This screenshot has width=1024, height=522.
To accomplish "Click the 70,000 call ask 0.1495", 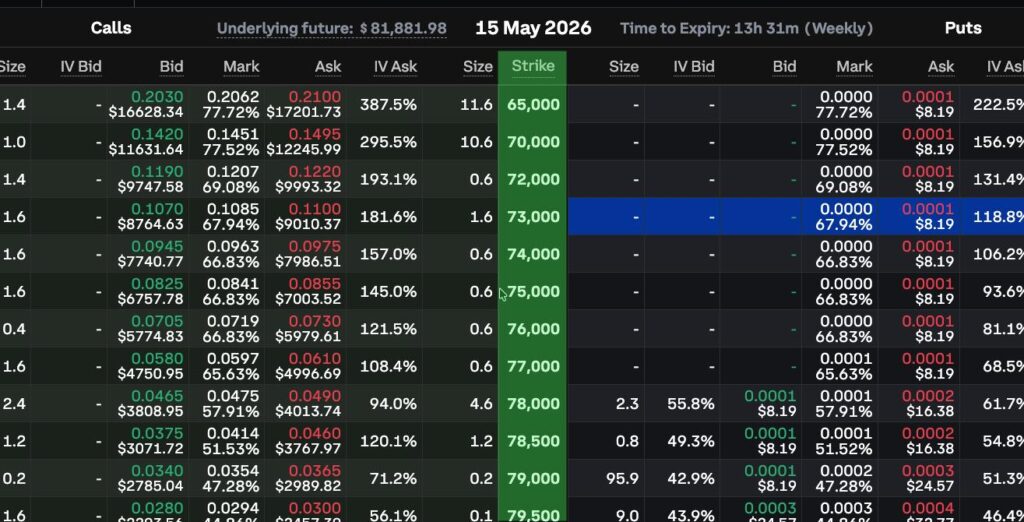I will coord(314,135).
